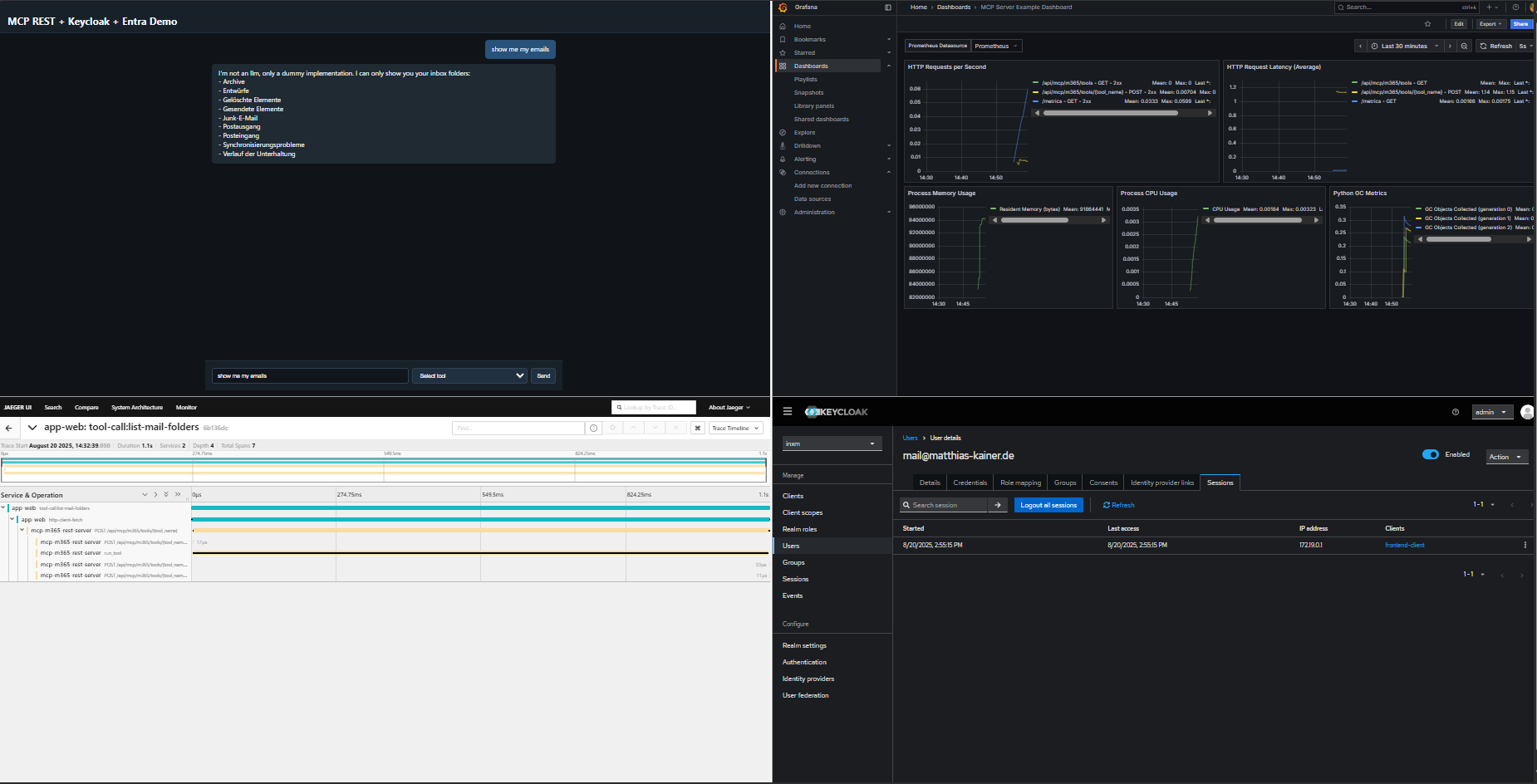Zoom out time range in Grafana
Image resolution: width=1537 pixels, height=784 pixels.
[1464, 47]
